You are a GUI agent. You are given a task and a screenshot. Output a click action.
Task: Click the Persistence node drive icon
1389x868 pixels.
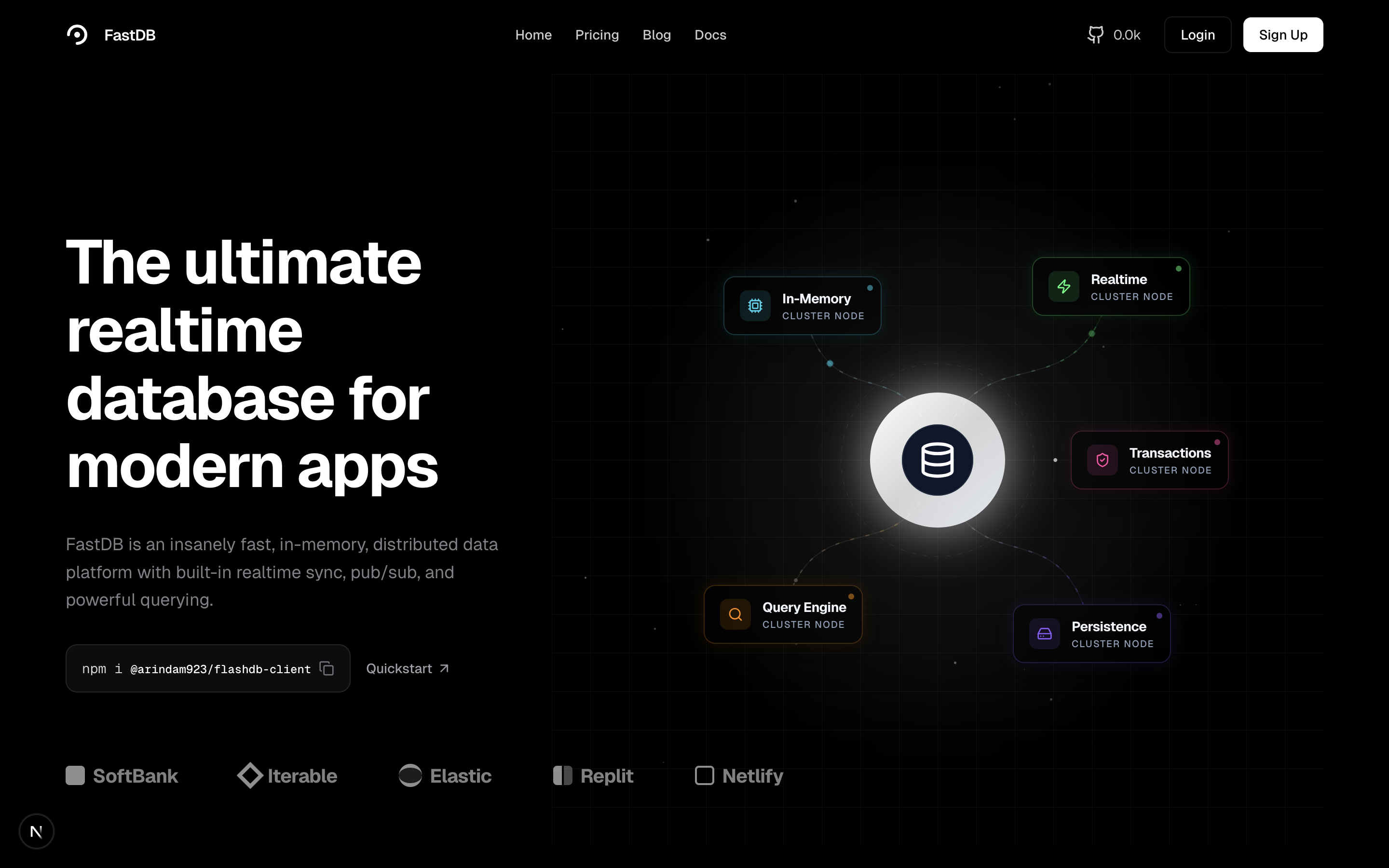(1045, 633)
